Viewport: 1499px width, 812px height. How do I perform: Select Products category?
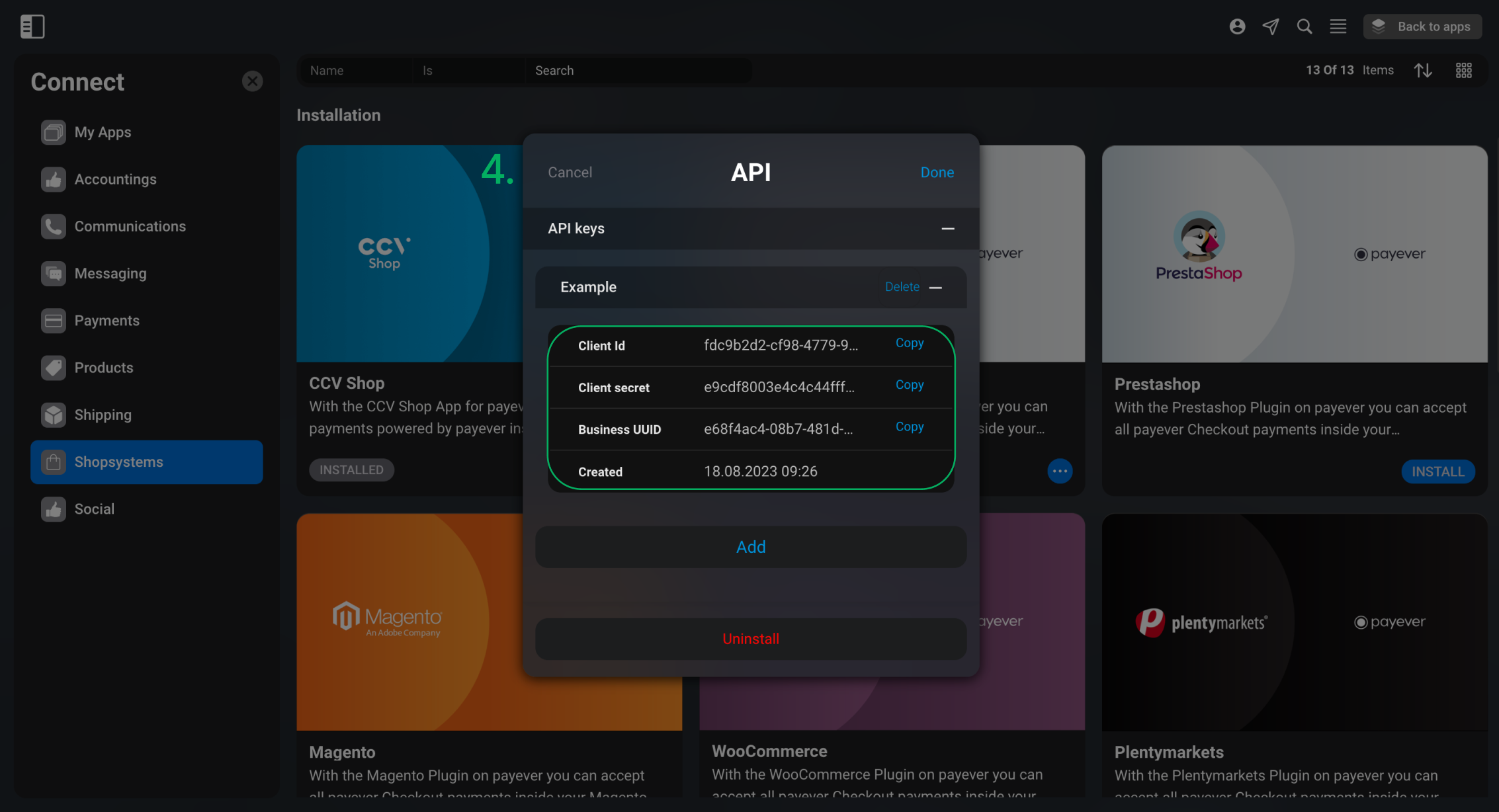point(146,368)
